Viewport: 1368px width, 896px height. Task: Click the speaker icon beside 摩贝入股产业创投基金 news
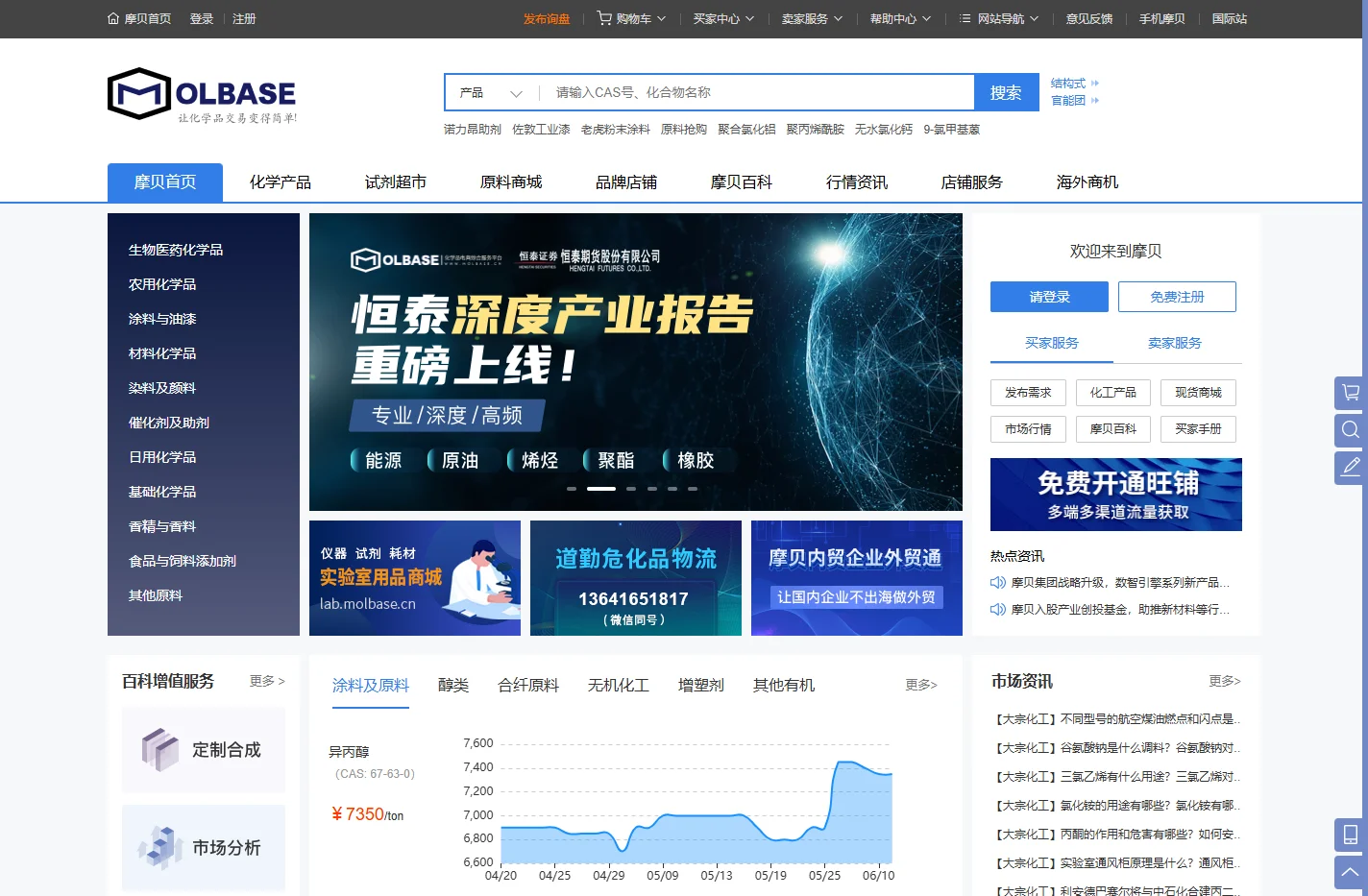[x=998, y=609]
